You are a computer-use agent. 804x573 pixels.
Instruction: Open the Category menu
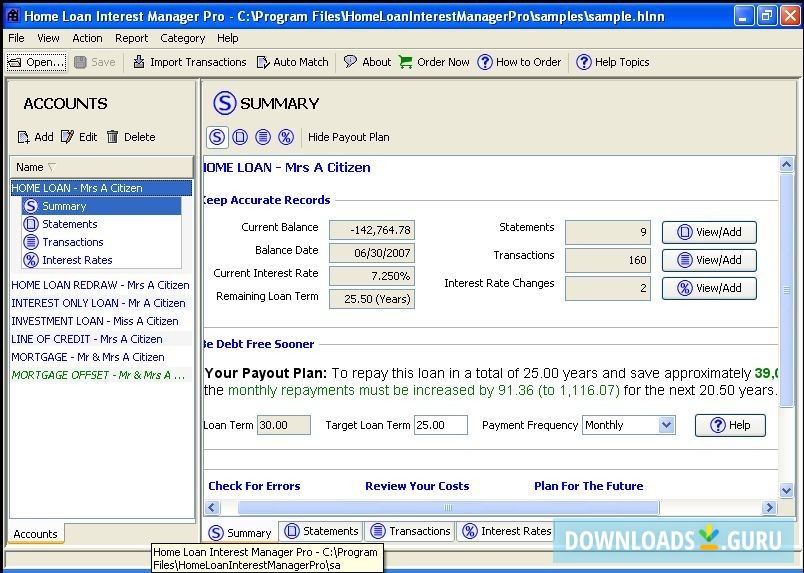183,38
